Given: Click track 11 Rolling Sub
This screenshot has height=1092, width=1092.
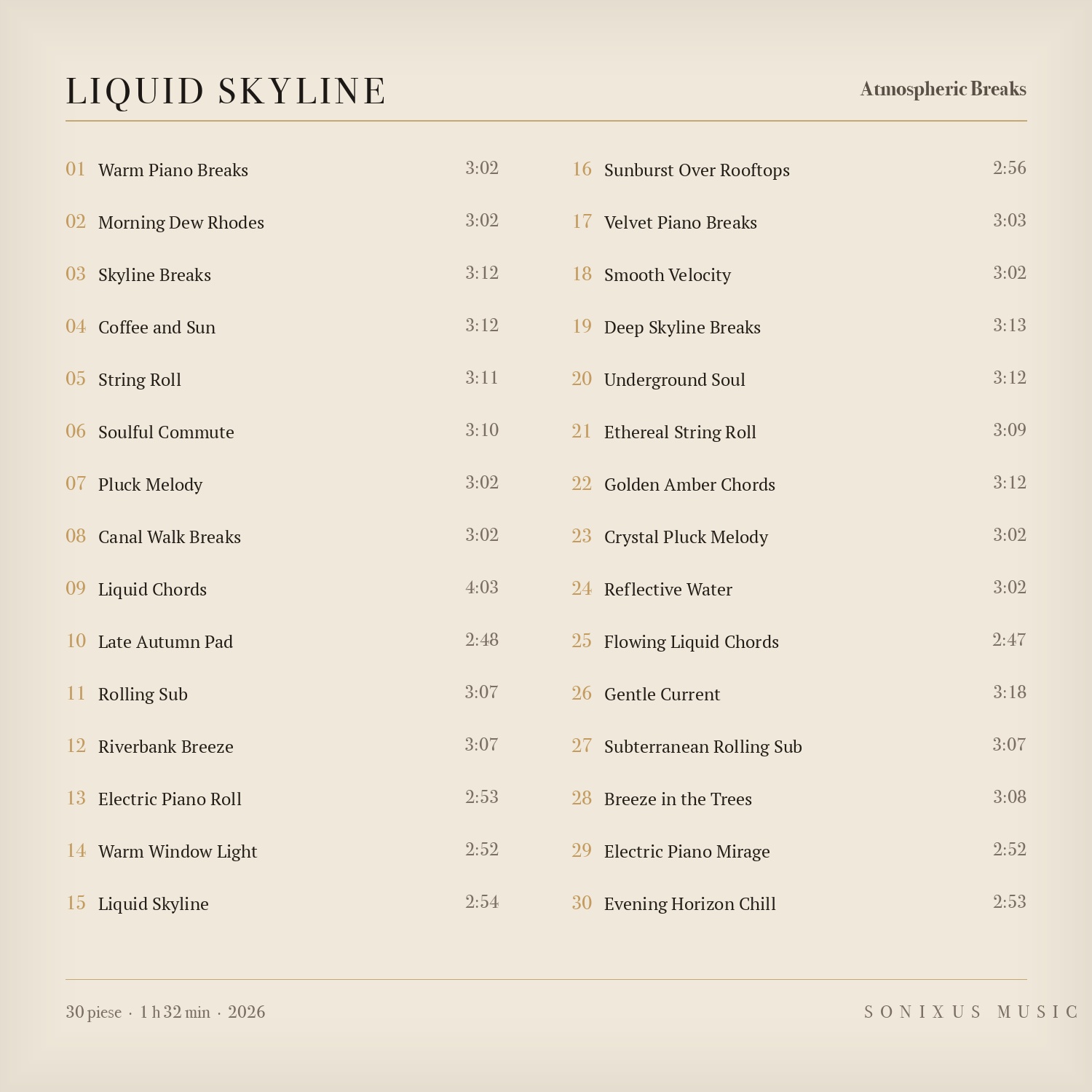Looking at the screenshot, I should 282,693.
